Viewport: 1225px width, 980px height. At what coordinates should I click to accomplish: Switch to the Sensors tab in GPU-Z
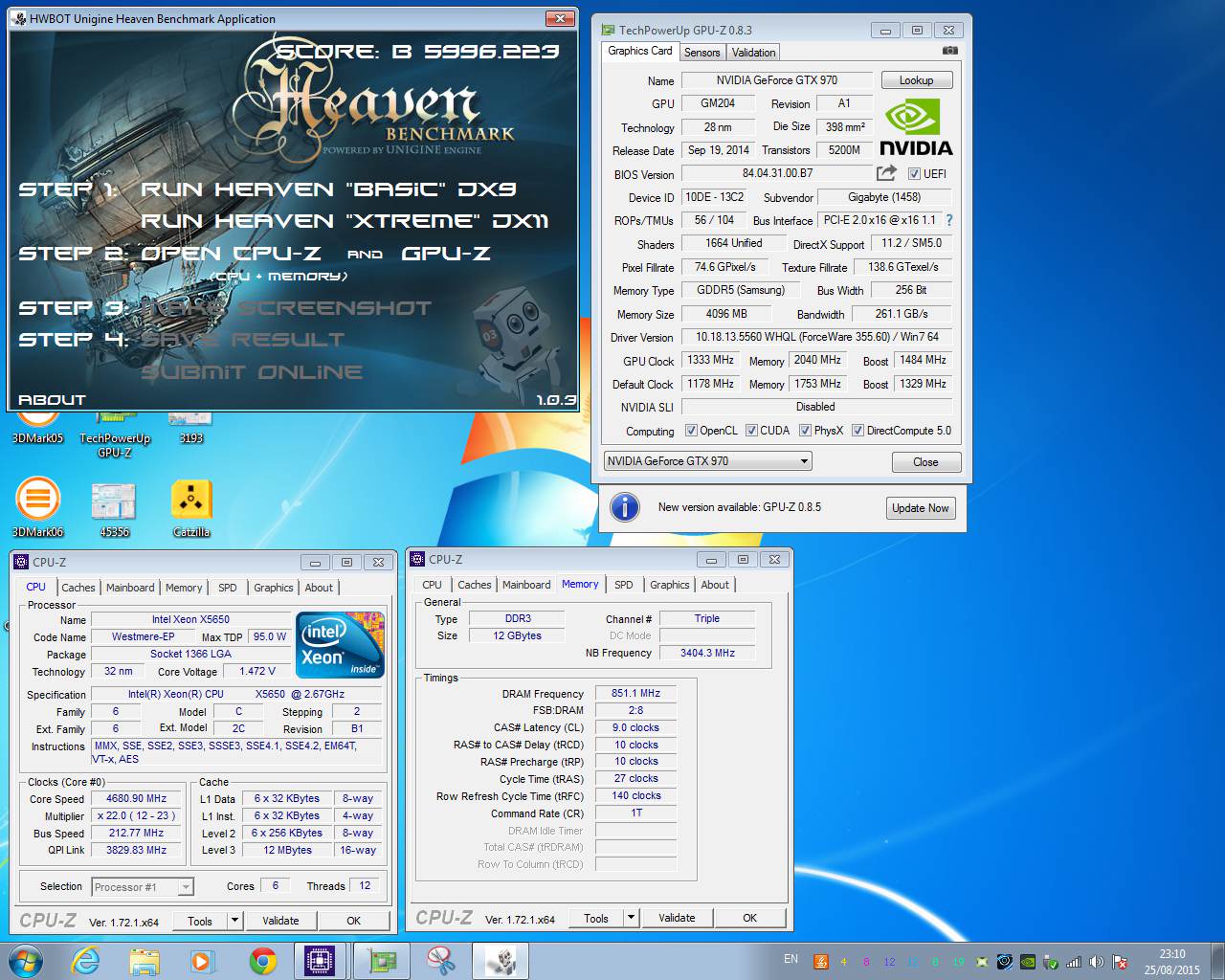click(702, 53)
